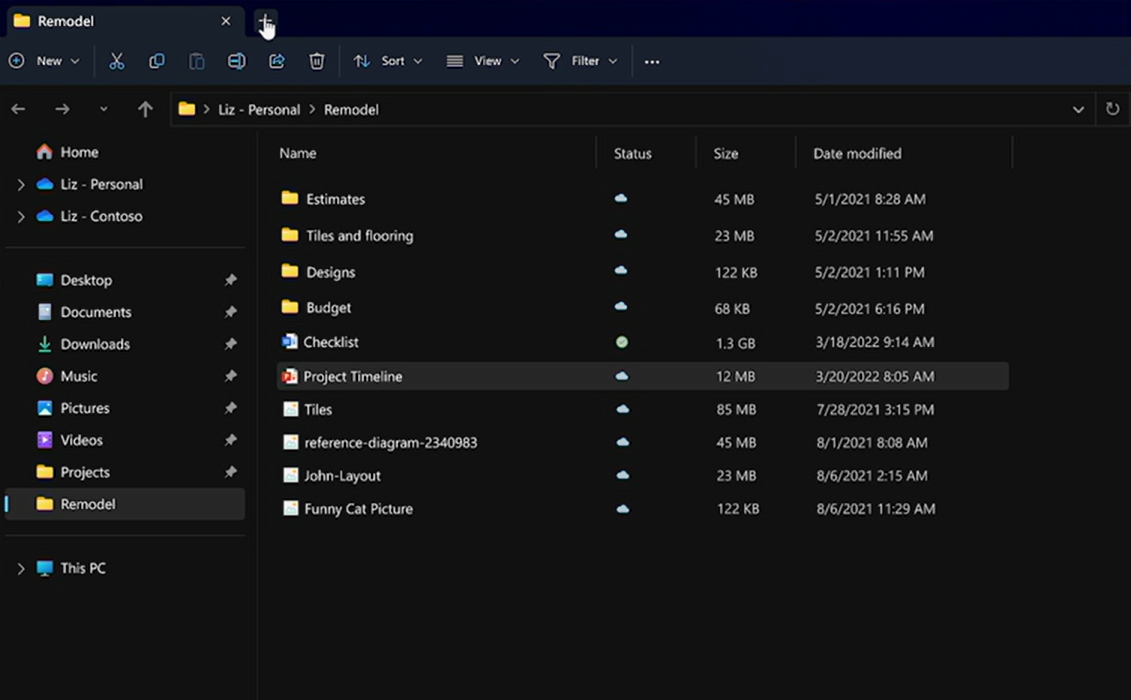Unpin Desktop using its pin icon
Screen dimensions: 1131x700
[231, 281]
